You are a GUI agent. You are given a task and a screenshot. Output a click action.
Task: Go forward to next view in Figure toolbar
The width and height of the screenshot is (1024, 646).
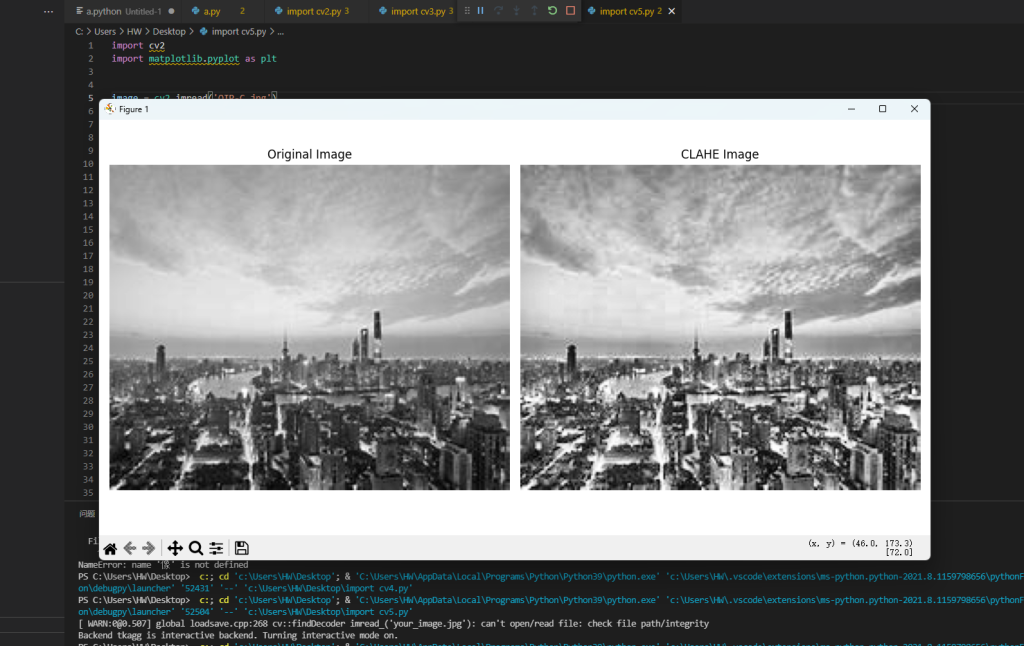point(149,548)
